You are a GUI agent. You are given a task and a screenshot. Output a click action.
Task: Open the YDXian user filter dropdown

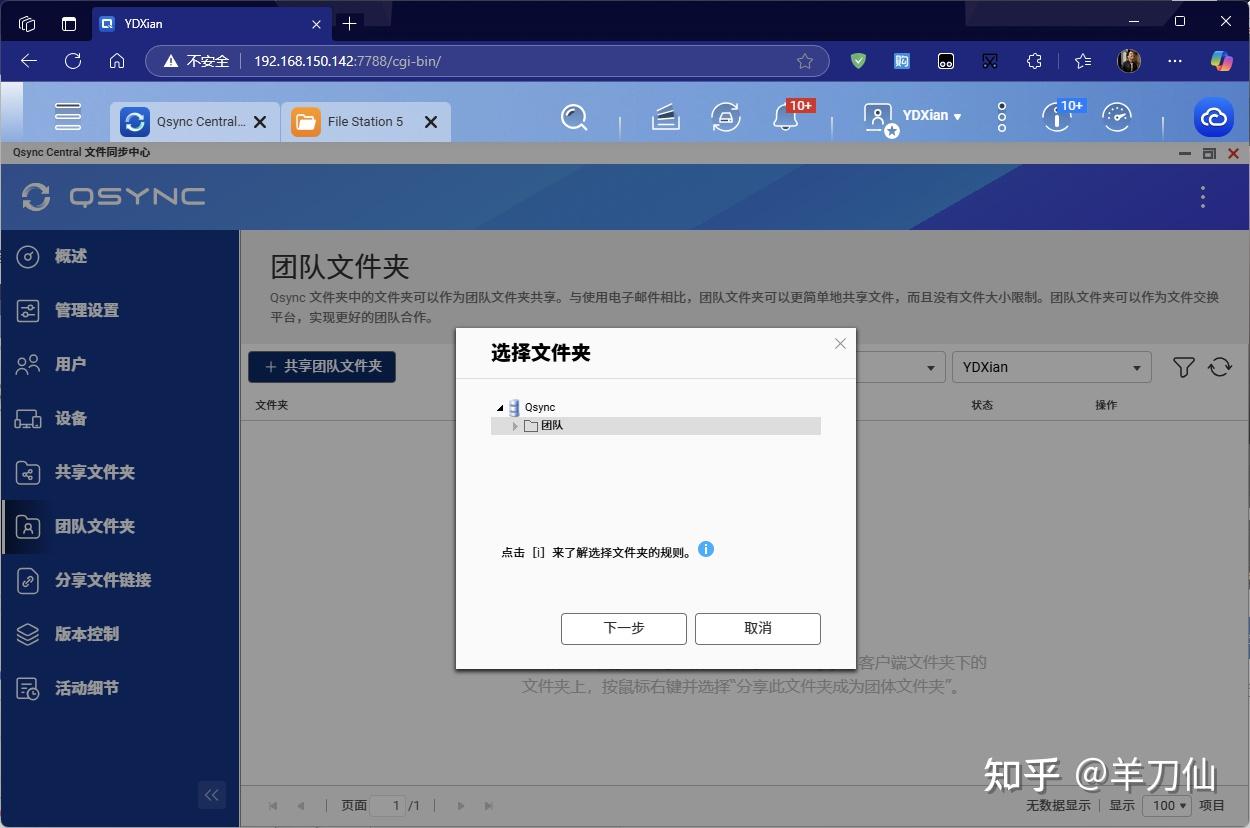tap(1052, 367)
